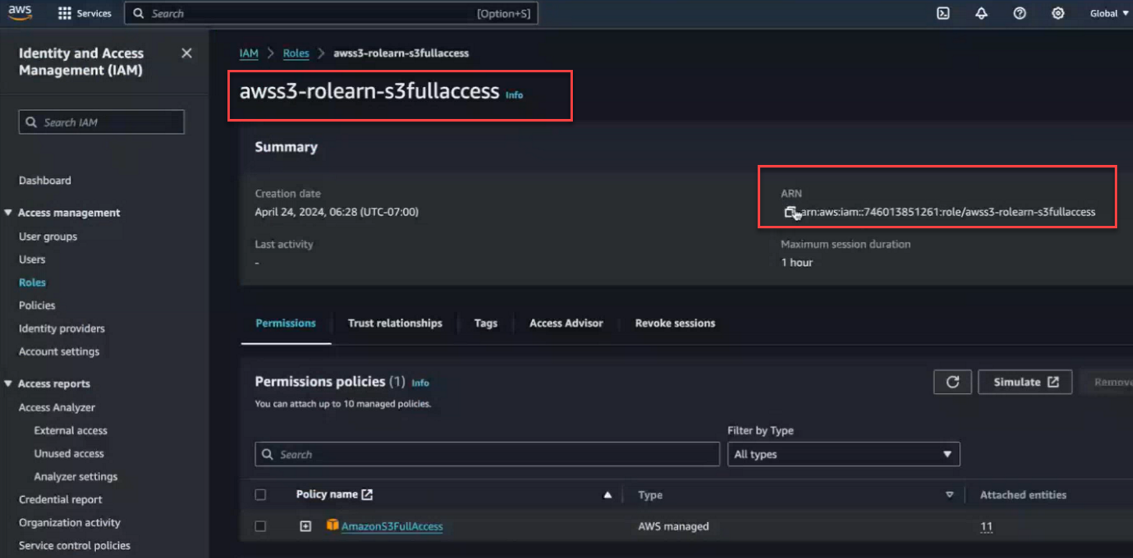This screenshot has width=1133, height=558.
Task: Open User groups in the sidebar
Action: (48, 236)
